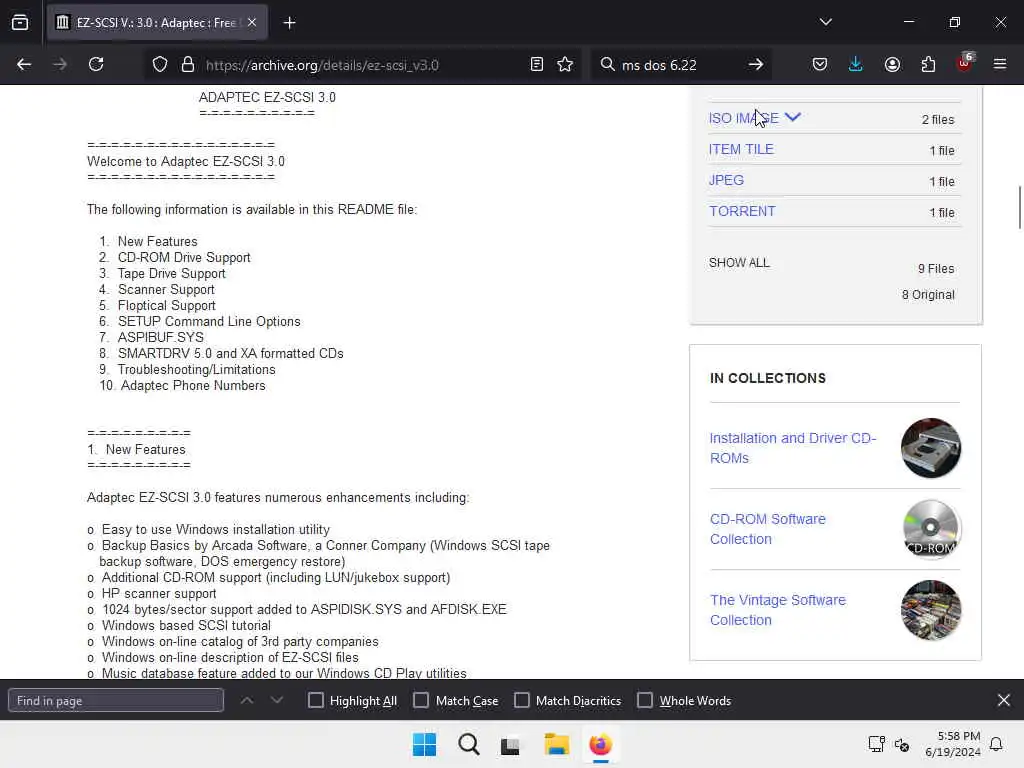Download the TORRENT file
Image resolution: width=1024 pixels, height=768 pixels.
pos(743,211)
